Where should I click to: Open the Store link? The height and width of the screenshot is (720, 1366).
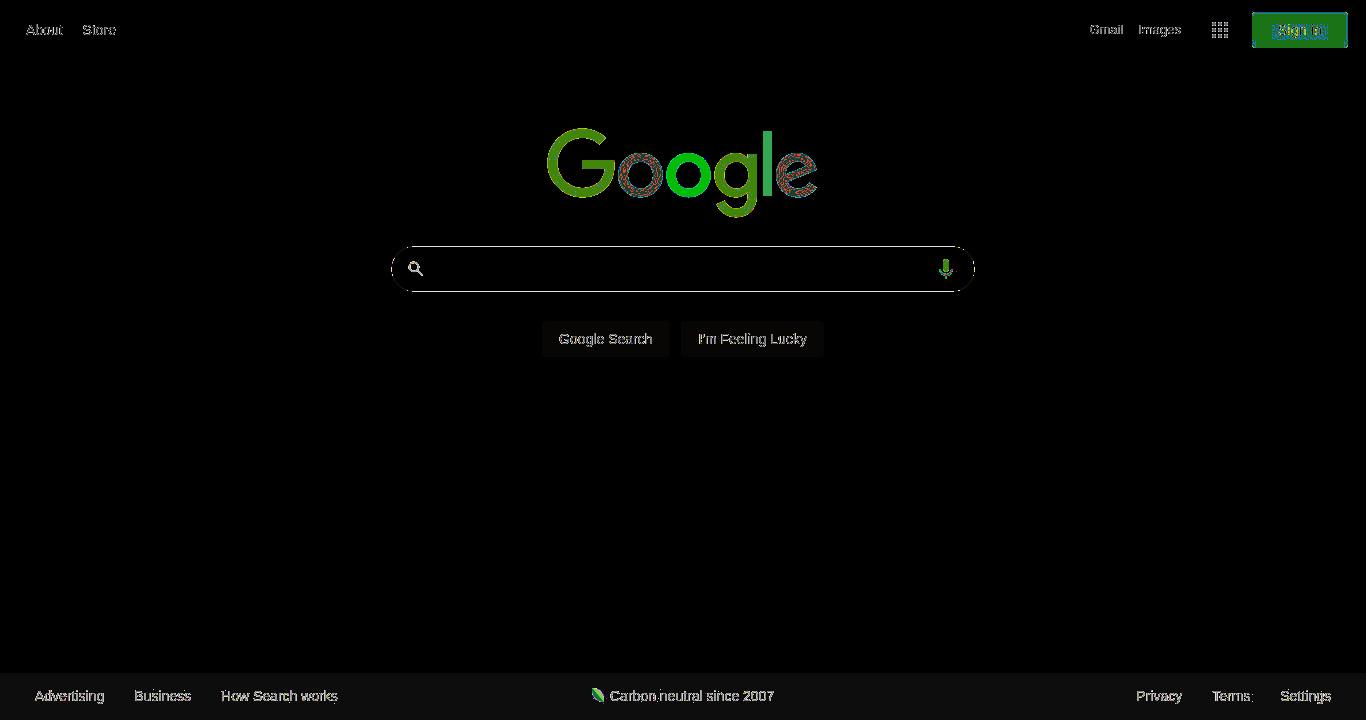point(99,30)
